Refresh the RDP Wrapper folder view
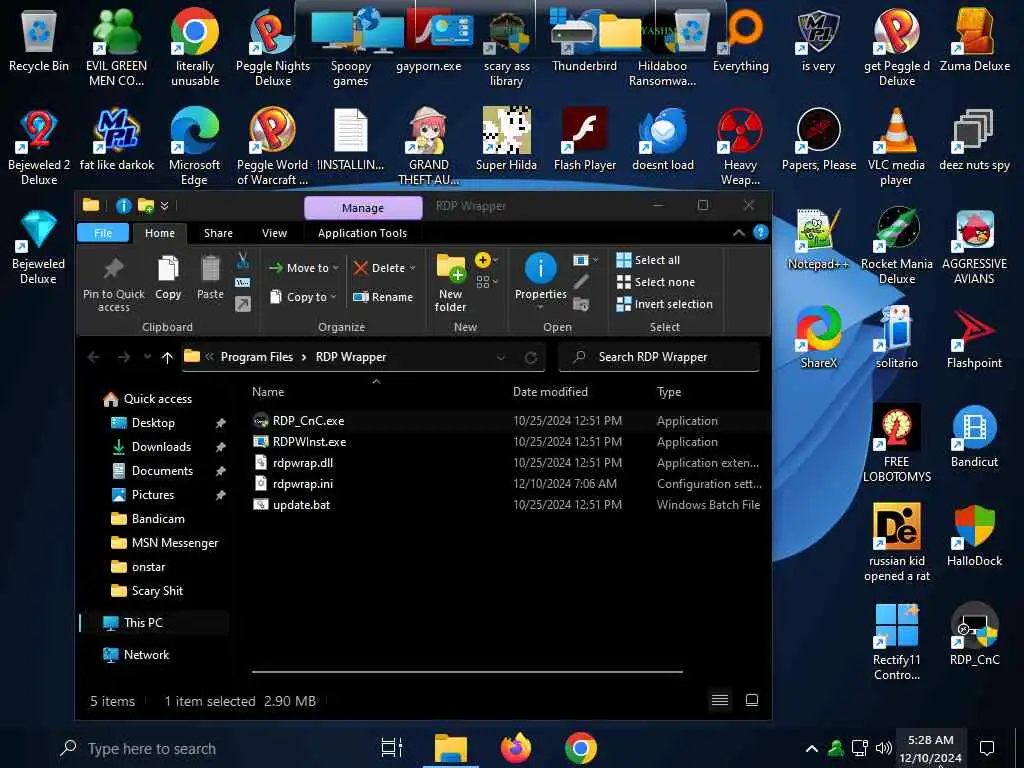 531,357
